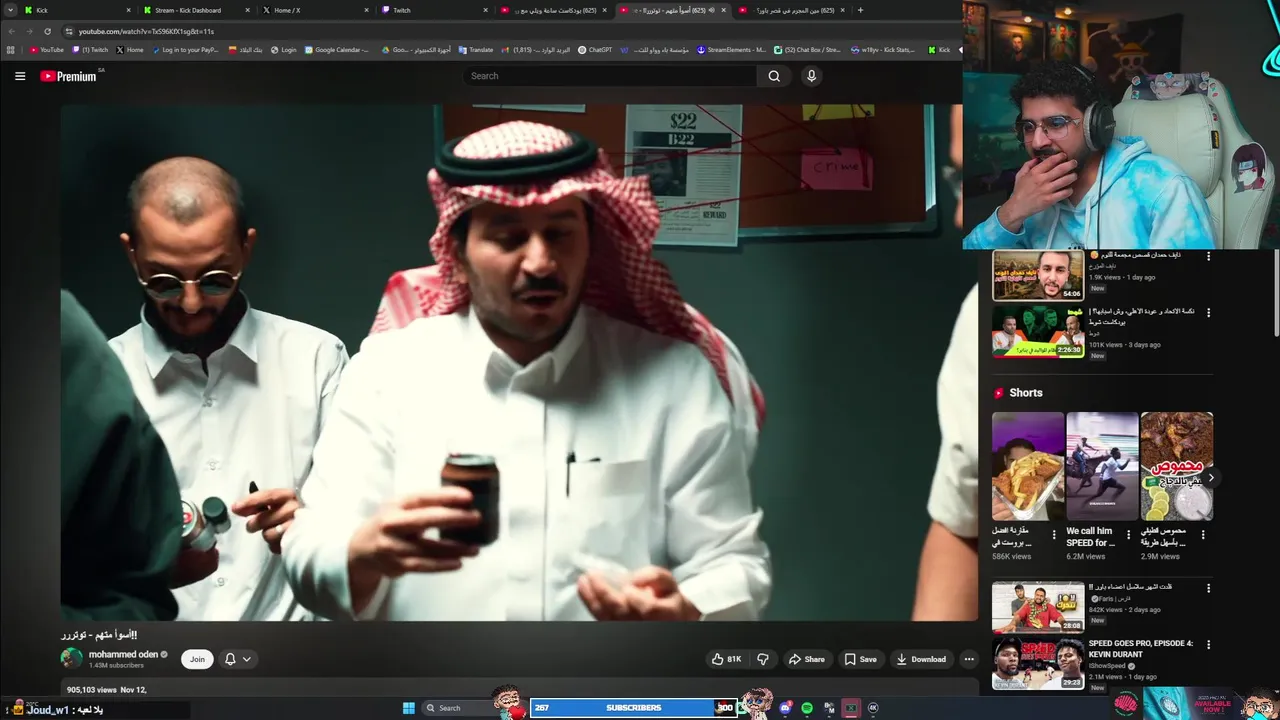Open options for the 54:06 video
Image resolution: width=1280 pixels, height=720 pixels.
pos(1208,256)
